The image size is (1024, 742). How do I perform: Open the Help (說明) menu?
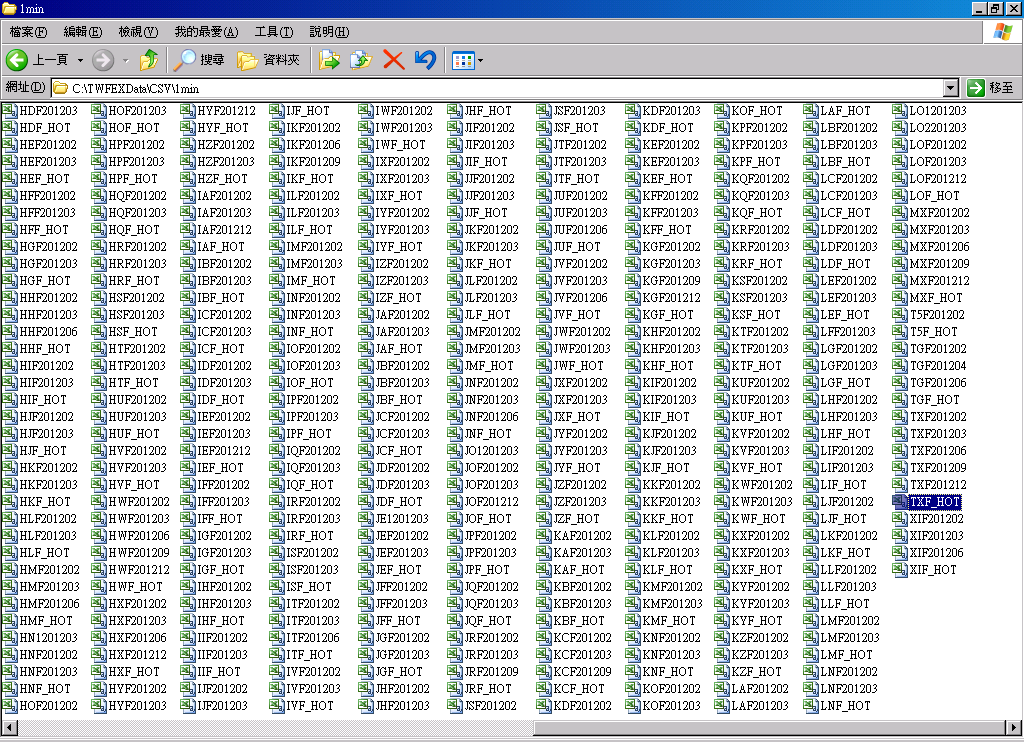click(x=328, y=31)
